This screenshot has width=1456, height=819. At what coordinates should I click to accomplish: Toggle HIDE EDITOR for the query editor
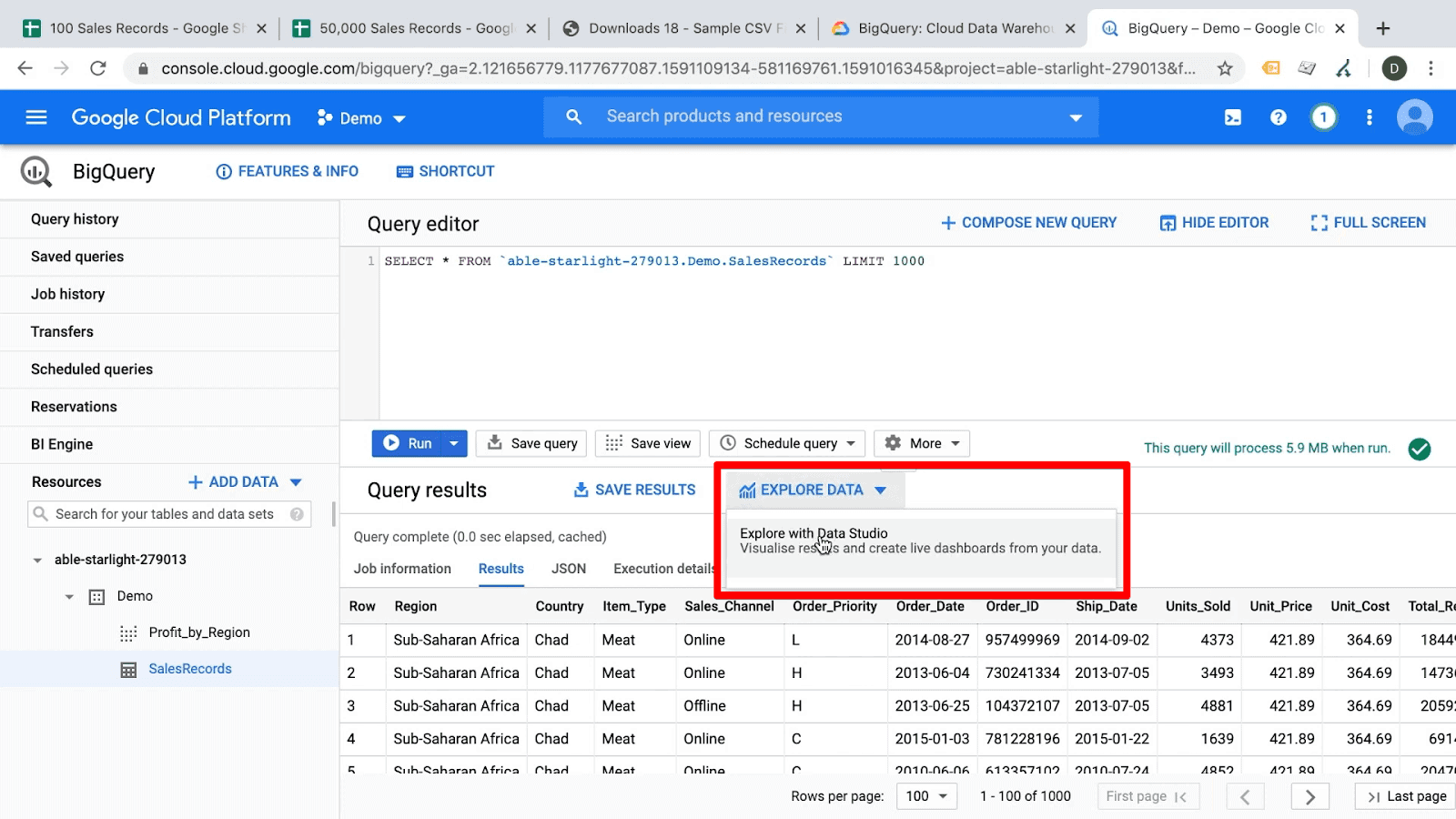1213,222
